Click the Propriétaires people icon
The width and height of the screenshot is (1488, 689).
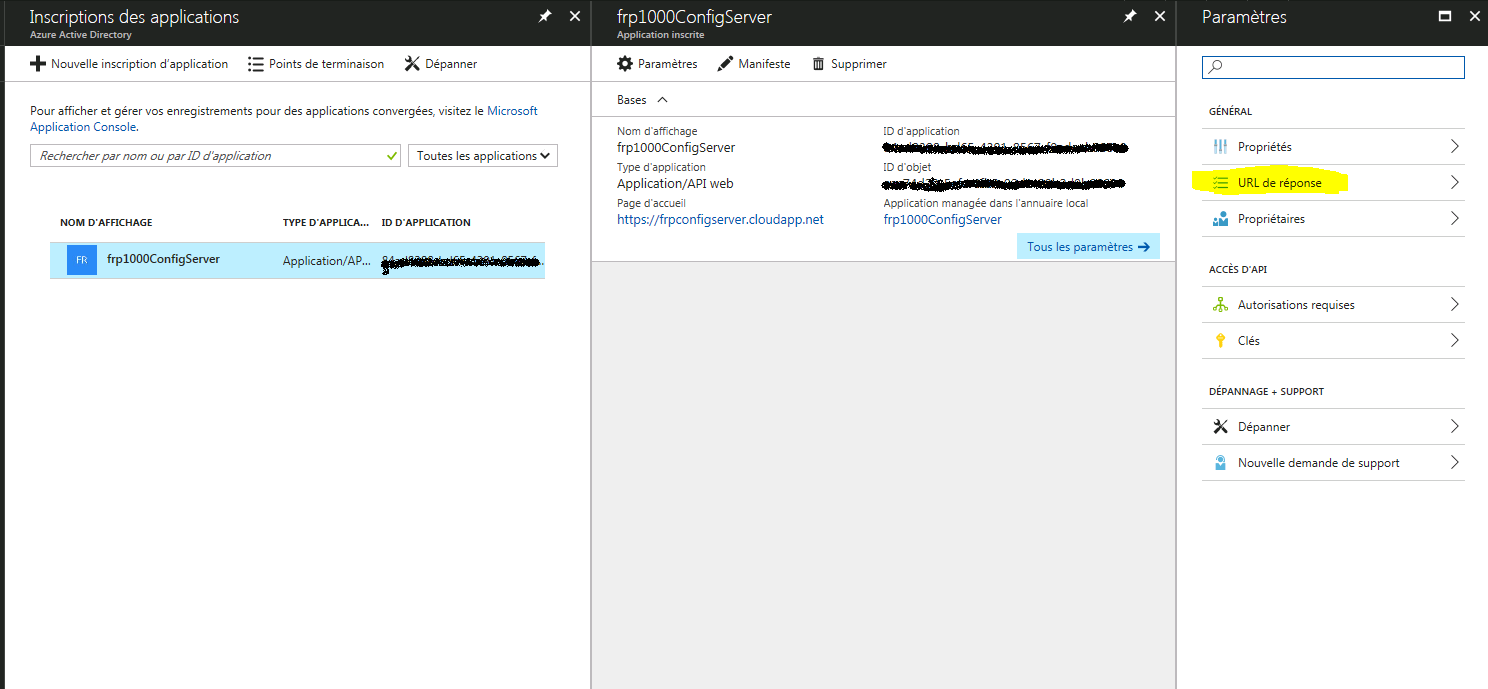(1220, 219)
